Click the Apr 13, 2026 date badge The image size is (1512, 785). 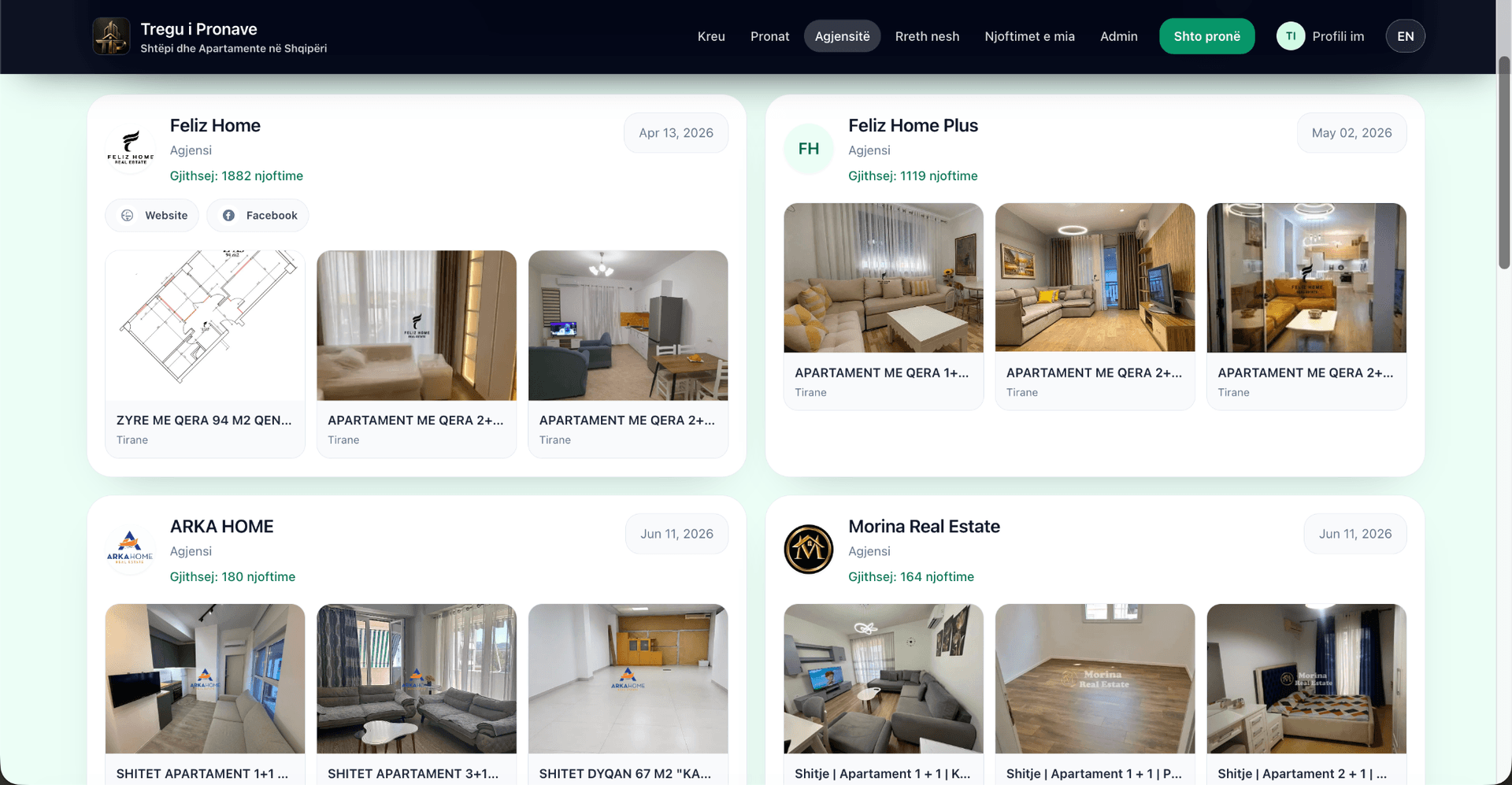[x=676, y=133]
